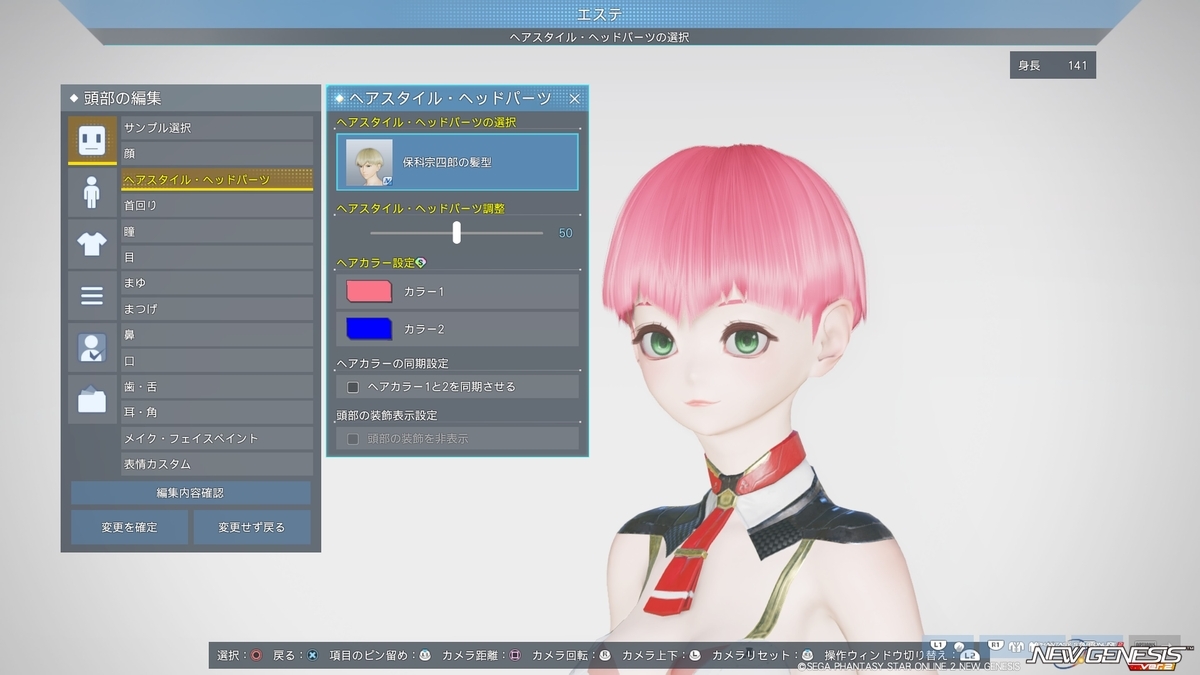Click the circle select-button icon in bottom bar

pos(257,655)
